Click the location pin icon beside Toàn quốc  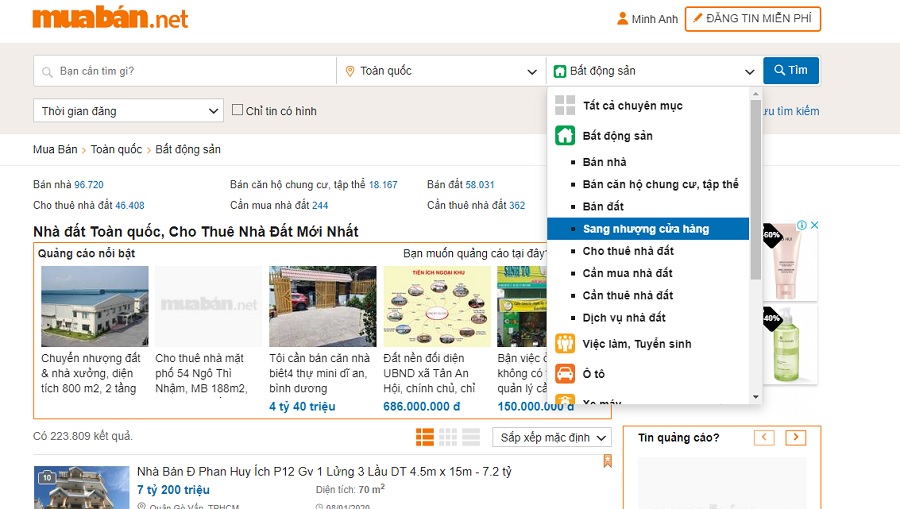[350, 71]
